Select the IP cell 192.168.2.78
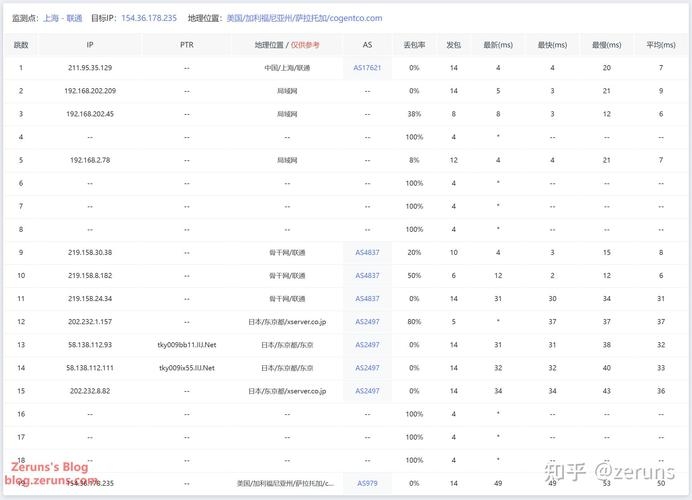The height and width of the screenshot is (500, 692). [90, 160]
